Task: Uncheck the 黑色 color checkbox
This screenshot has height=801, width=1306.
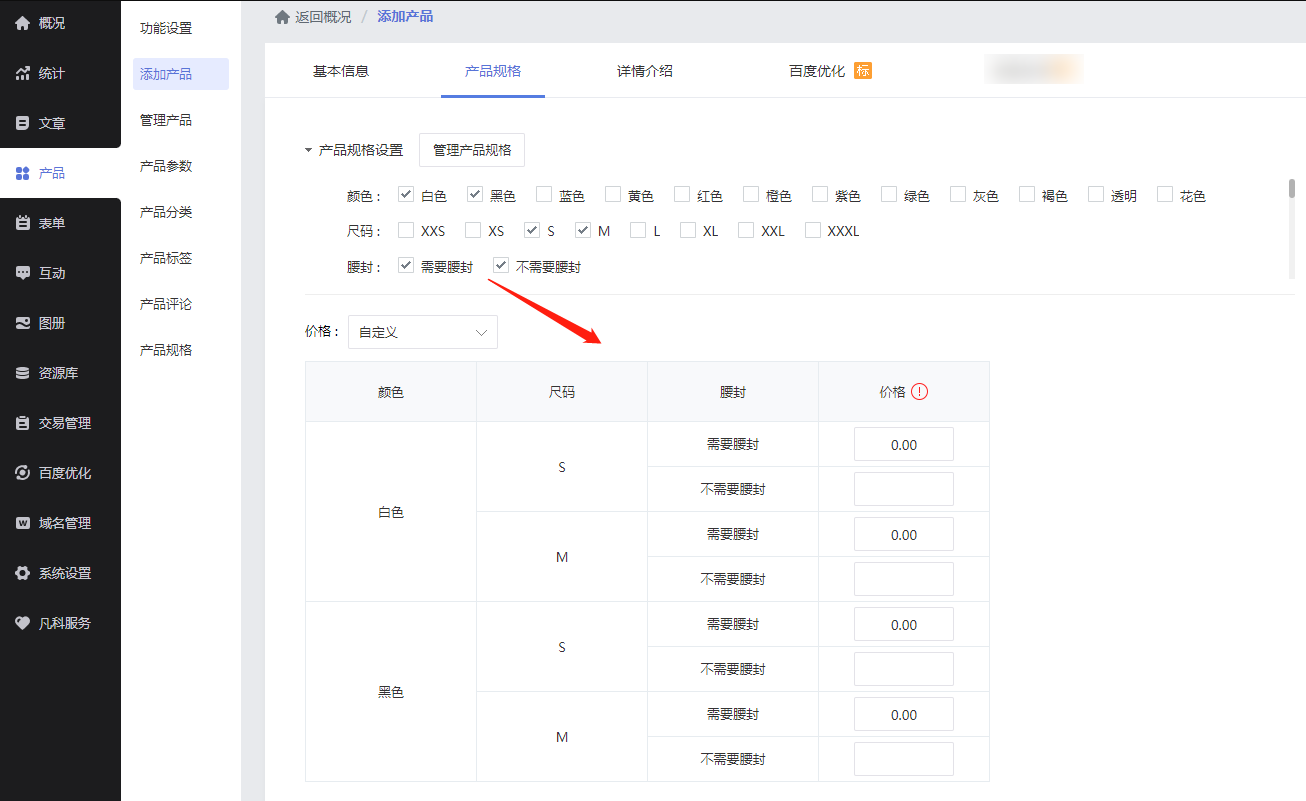Action: (475, 195)
